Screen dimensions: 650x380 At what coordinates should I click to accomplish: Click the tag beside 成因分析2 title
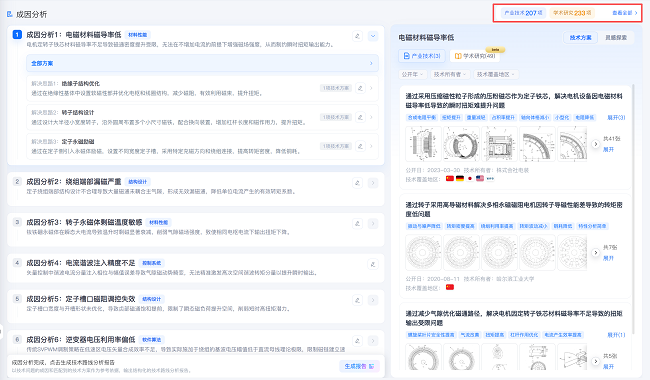tap(138, 182)
